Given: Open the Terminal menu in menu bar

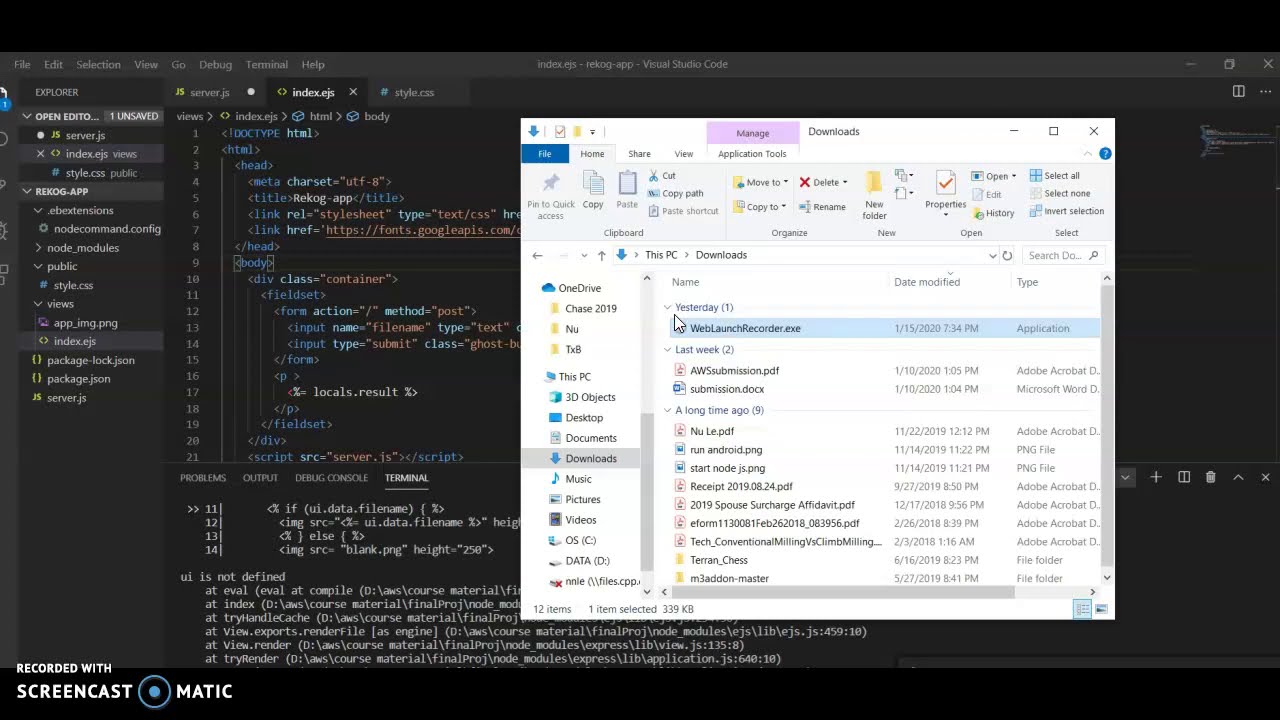Looking at the screenshot, I should pos(267,65).
